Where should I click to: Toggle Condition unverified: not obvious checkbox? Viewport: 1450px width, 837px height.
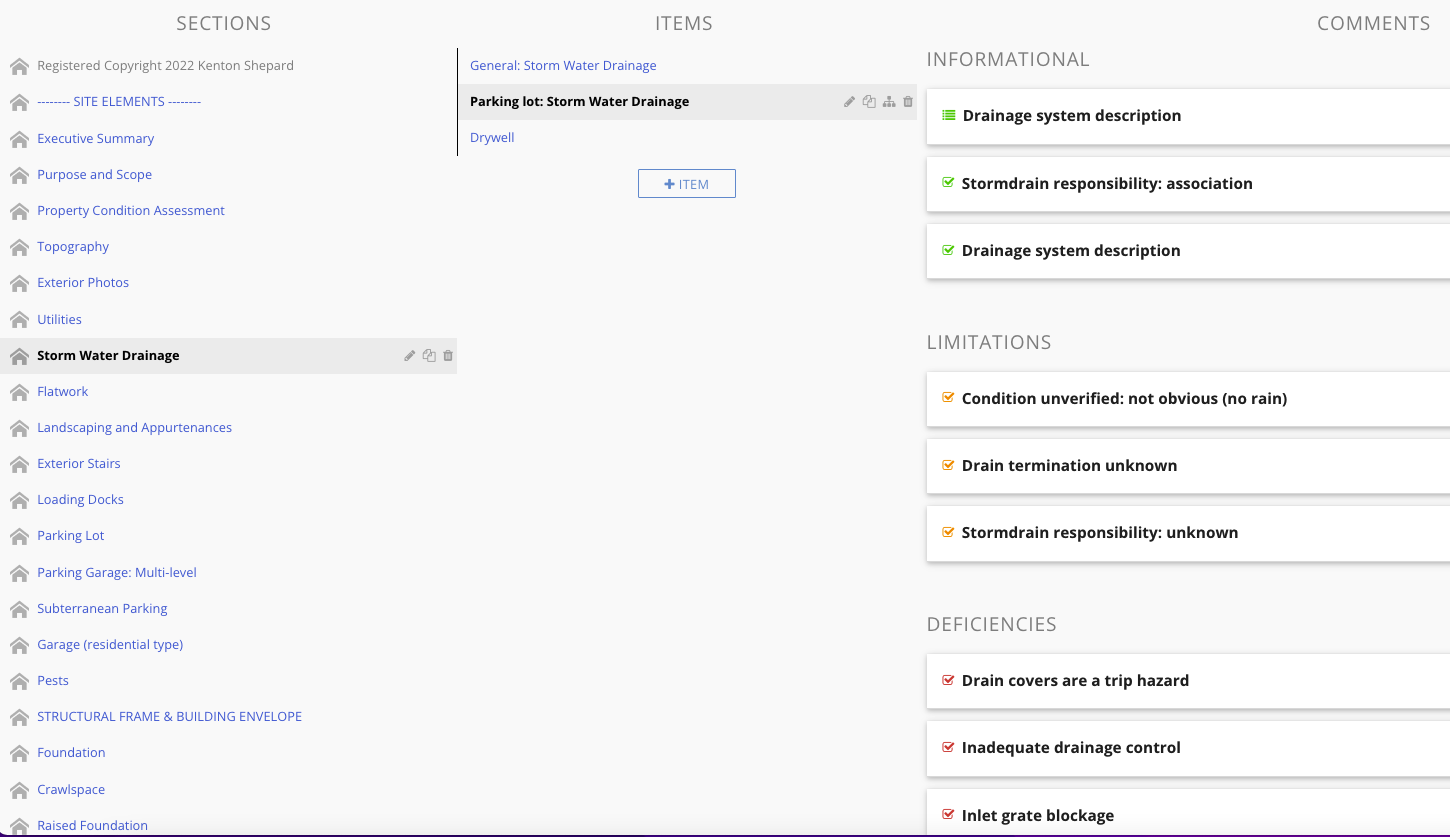click(x=949, y=398)
